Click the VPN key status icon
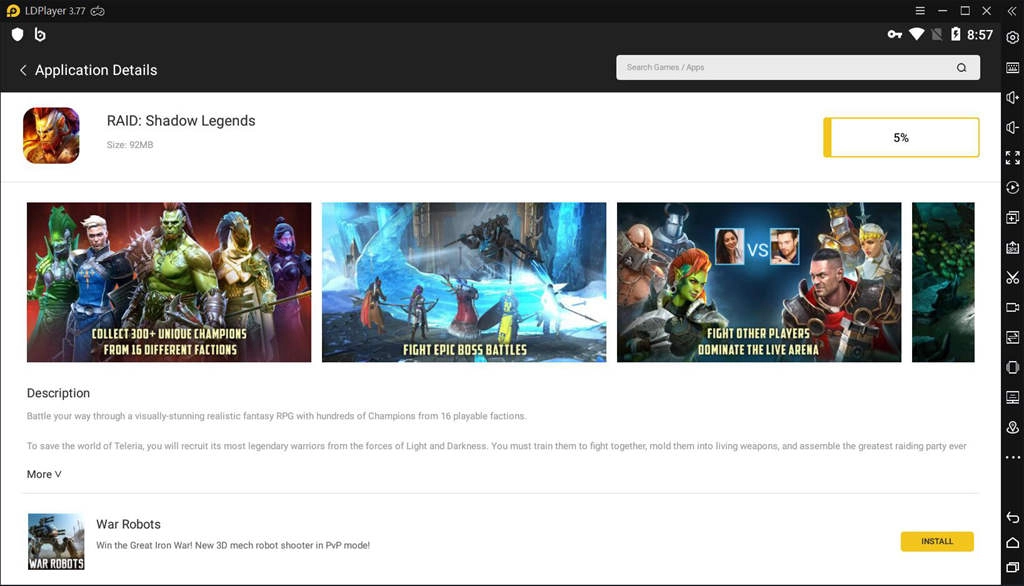This screenshot has width=1024, height=586. (895, 34)
